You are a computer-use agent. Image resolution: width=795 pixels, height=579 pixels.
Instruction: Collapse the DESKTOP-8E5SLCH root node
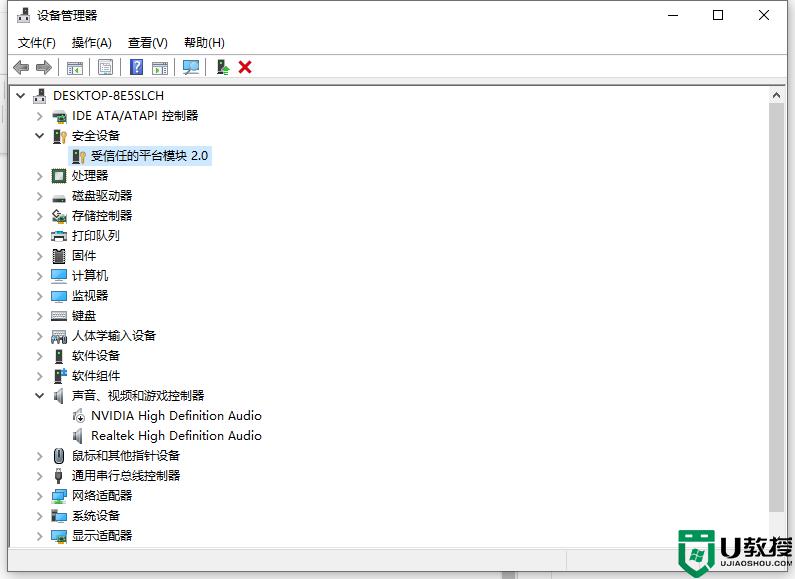[21, 95]
